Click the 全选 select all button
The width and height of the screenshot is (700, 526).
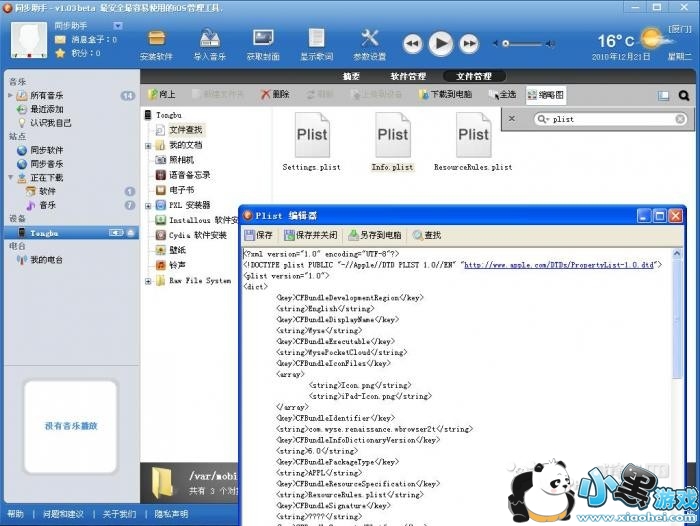pos(503,95)
